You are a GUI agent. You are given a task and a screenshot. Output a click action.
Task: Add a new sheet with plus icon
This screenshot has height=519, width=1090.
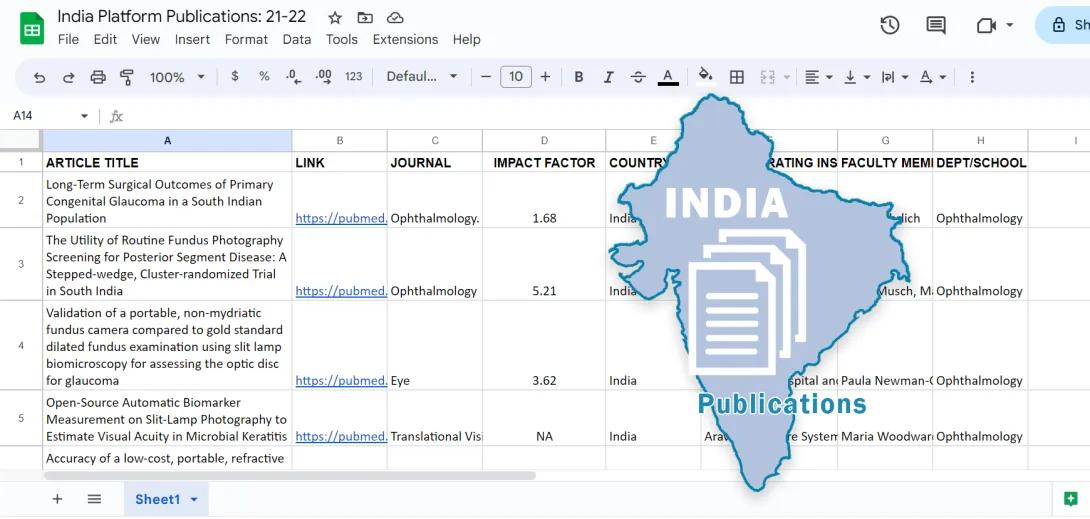[x=58, y=499]
